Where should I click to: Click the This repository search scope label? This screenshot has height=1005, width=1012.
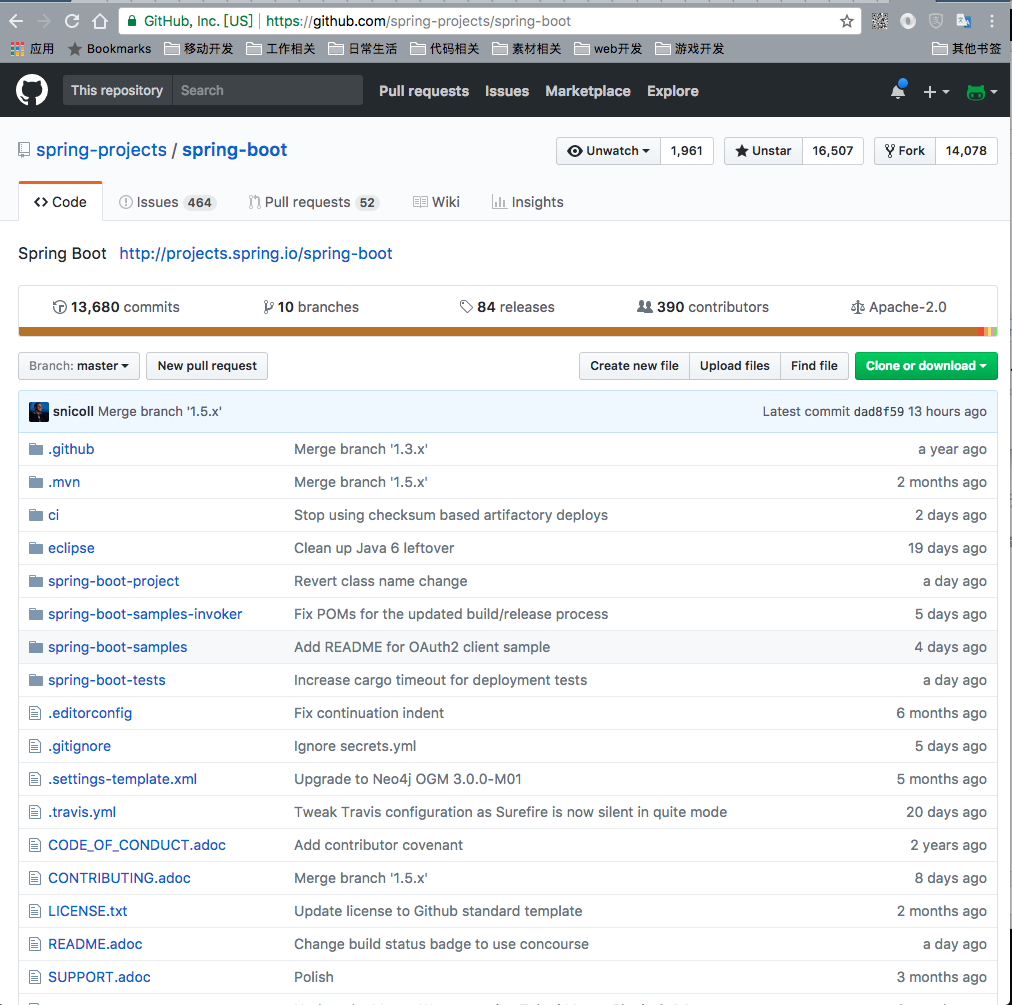pyautogui.click(x=117, y=90)
